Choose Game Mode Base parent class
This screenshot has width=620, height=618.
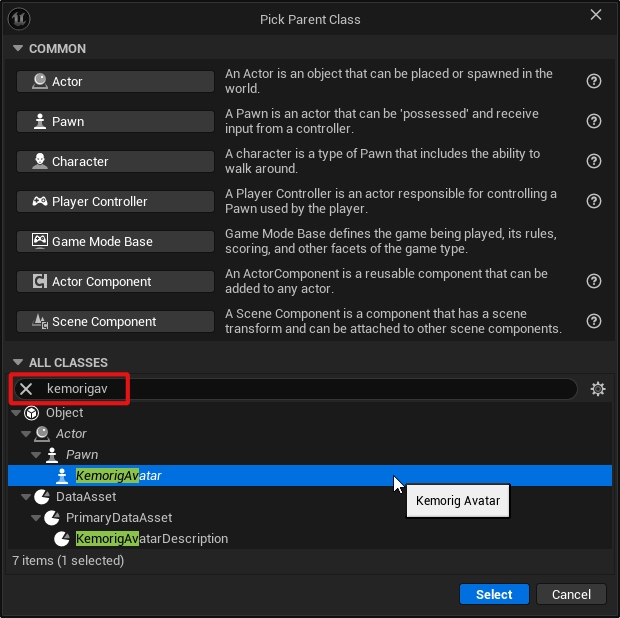pyautogui.click(x=115, y=241)
